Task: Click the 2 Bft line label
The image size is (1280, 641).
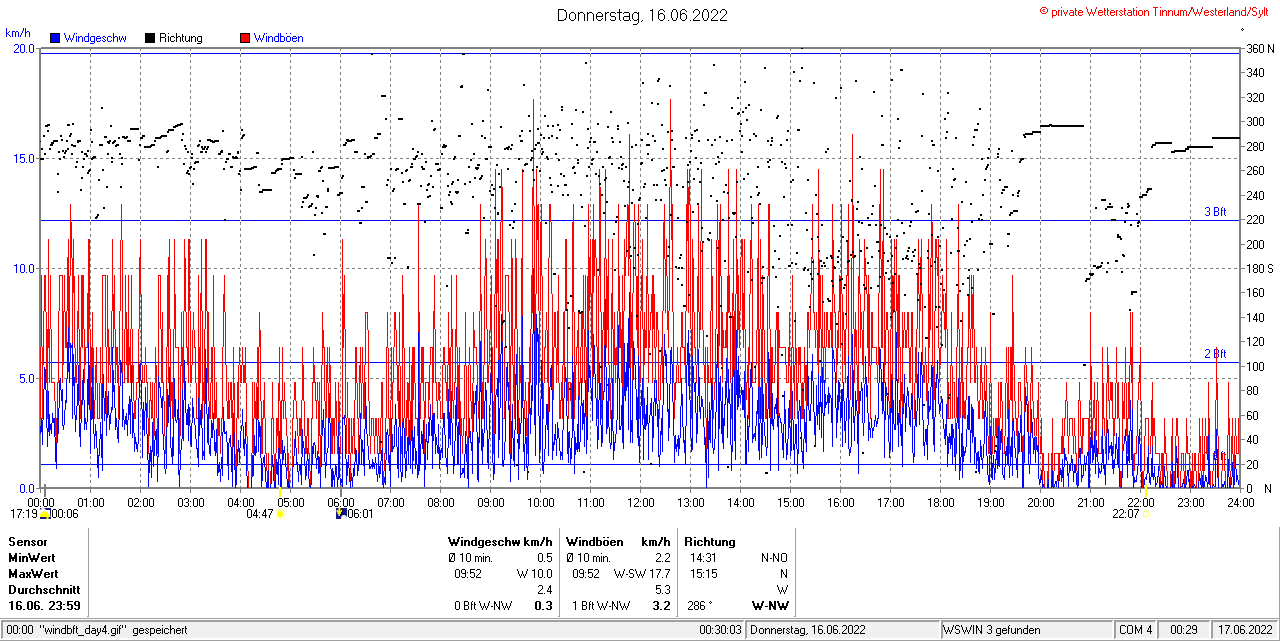Action: pos(1214,354)
